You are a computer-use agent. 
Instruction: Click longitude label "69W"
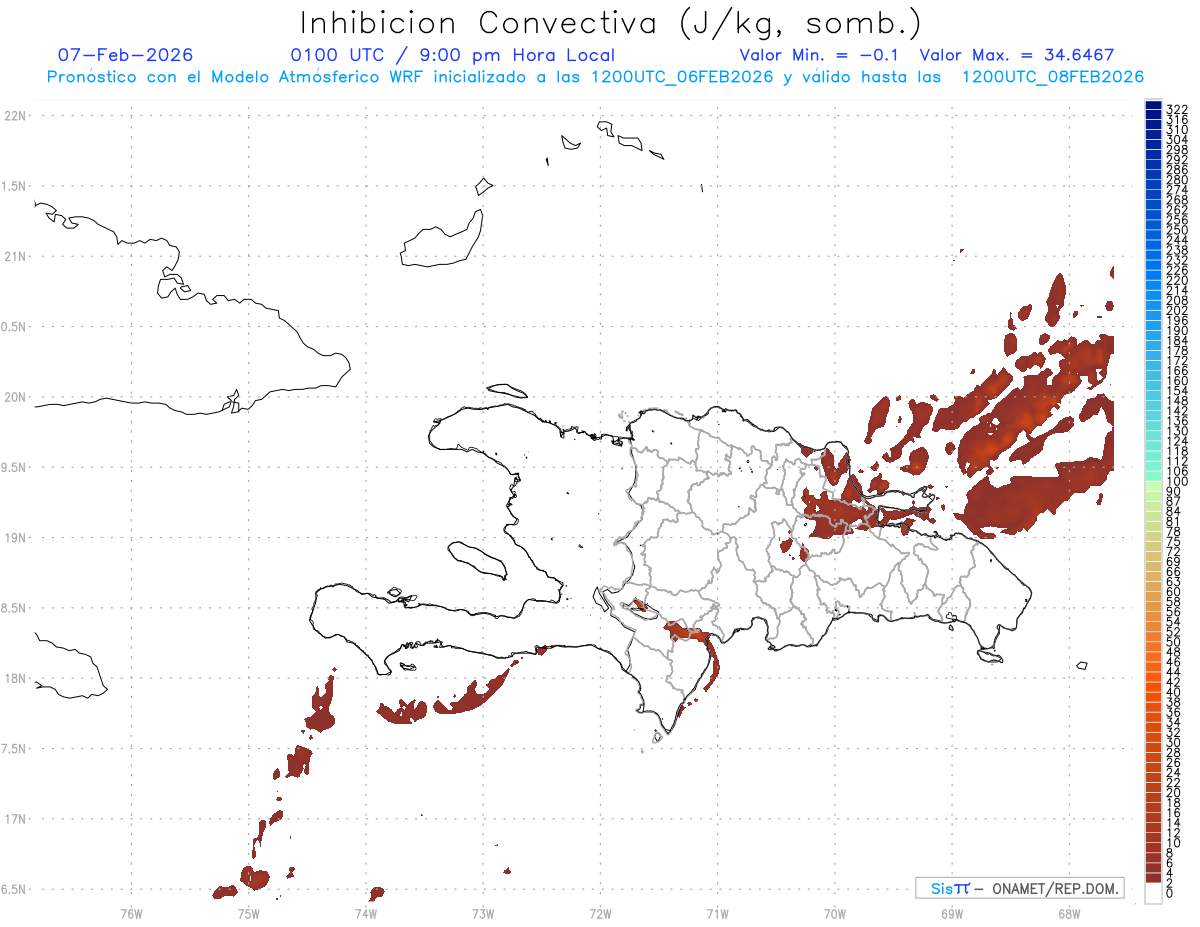952,913
